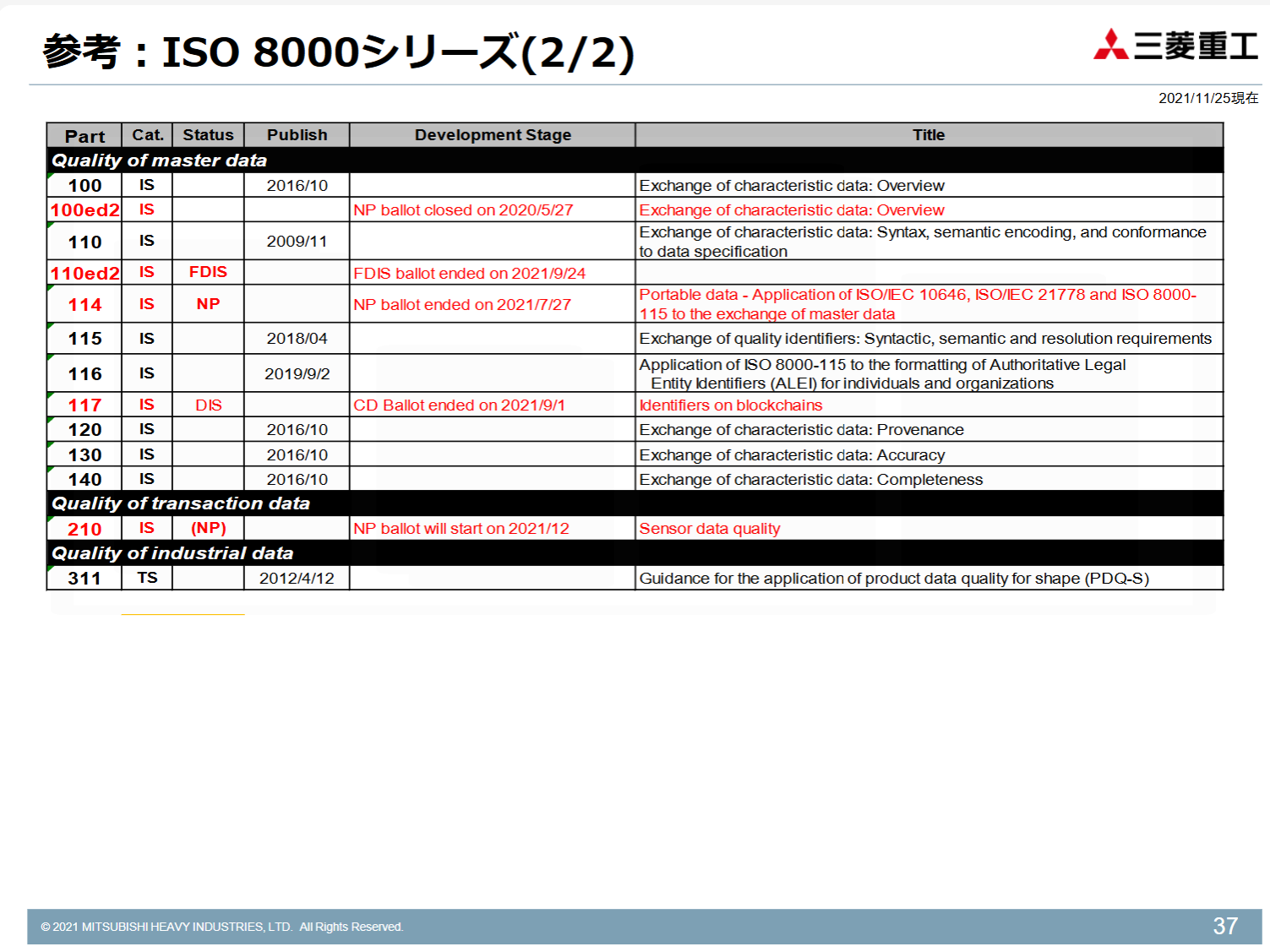Select the 'Development Stage' column header
The image size is (1270, 952).
(x=493, y=135)
